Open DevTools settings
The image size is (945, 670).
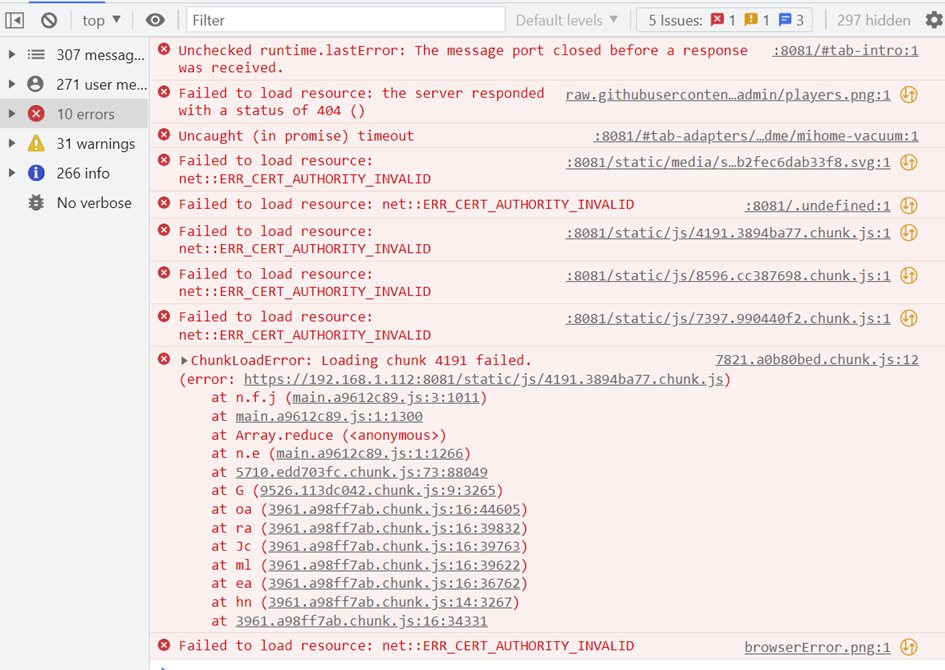[x=935, y=19]
